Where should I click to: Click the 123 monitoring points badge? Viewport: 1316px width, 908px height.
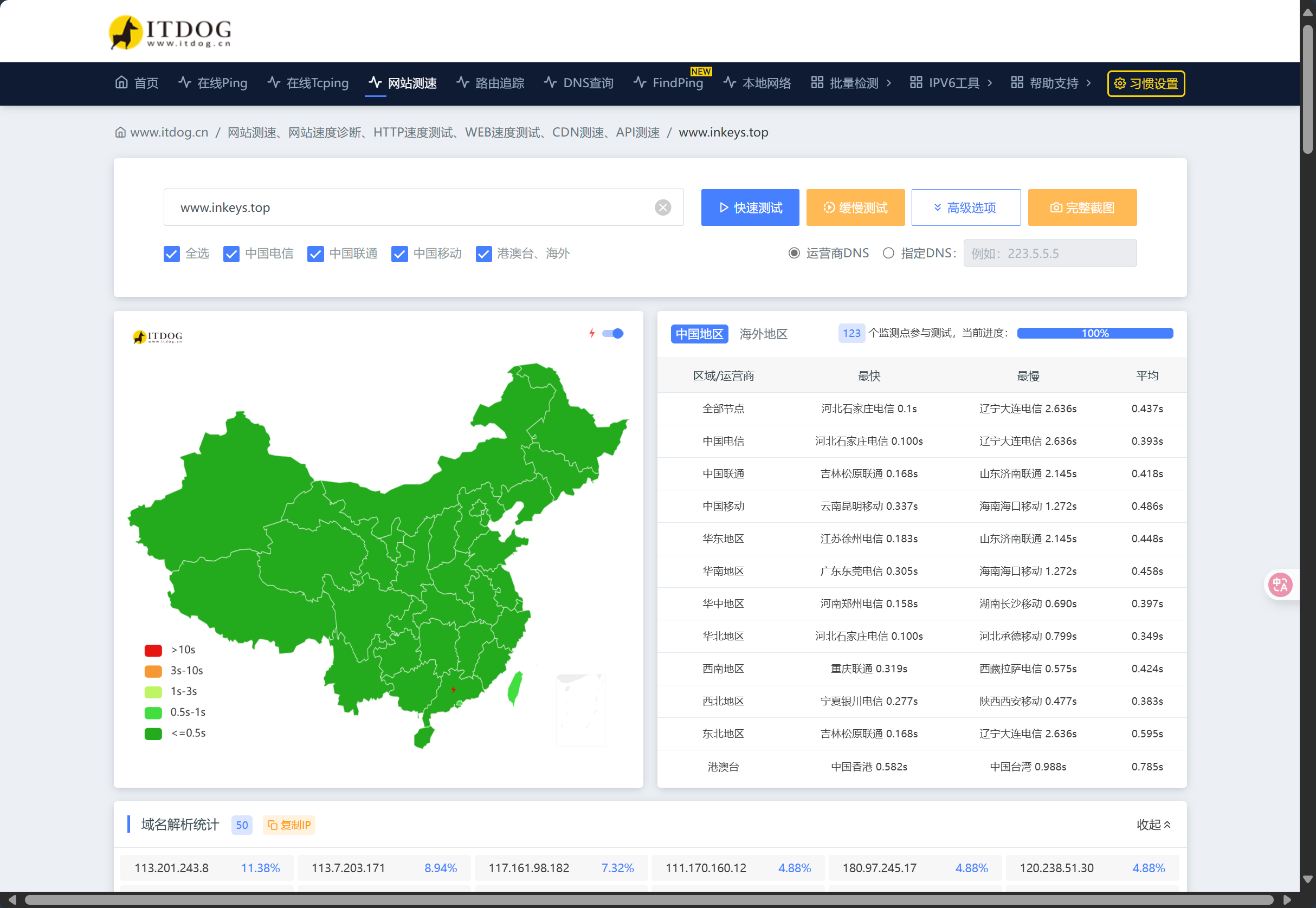tap(851, 333)
